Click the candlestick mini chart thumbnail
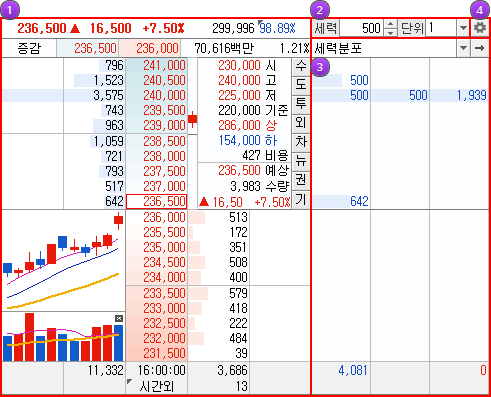 point(63,261)
